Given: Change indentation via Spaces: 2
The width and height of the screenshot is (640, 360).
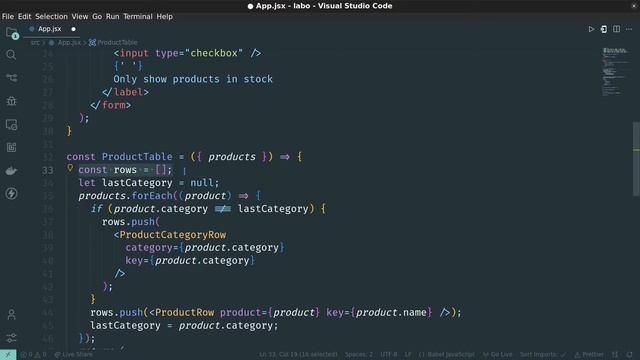Looking at the screenshot, I should tap(359, 355).
